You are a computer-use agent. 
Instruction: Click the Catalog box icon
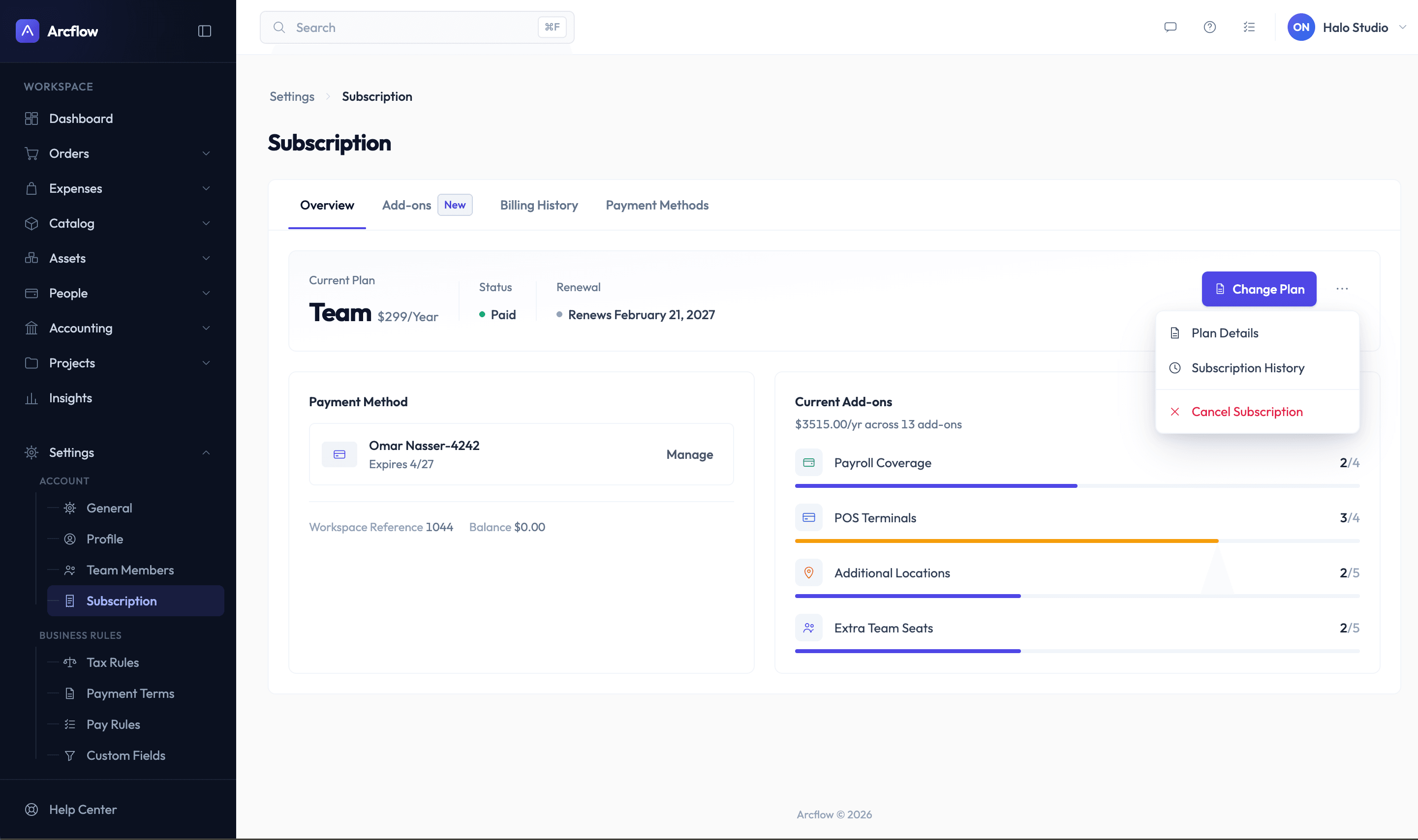pos(31,223)
